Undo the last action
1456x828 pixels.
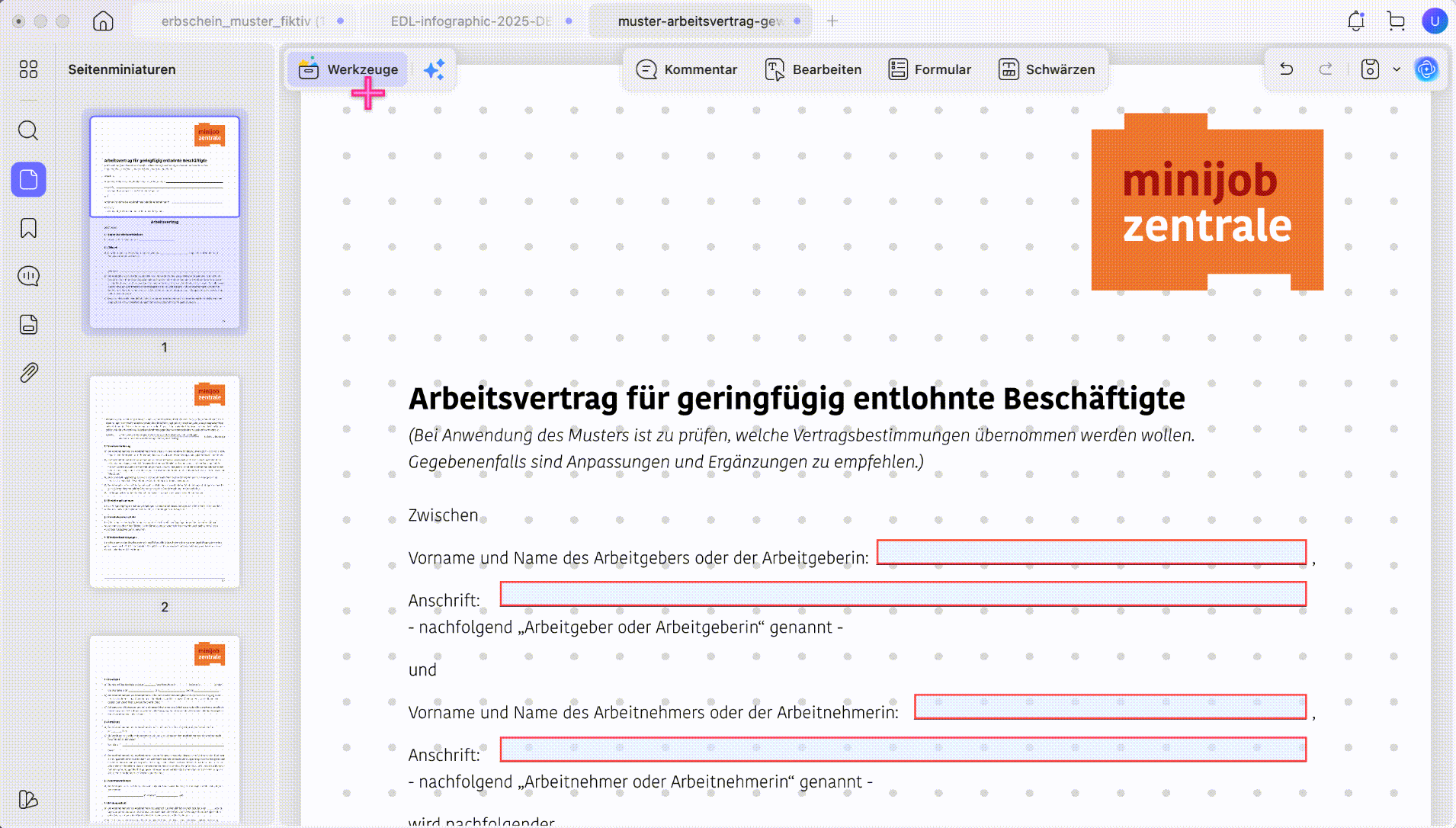(x=1287, y=69)
